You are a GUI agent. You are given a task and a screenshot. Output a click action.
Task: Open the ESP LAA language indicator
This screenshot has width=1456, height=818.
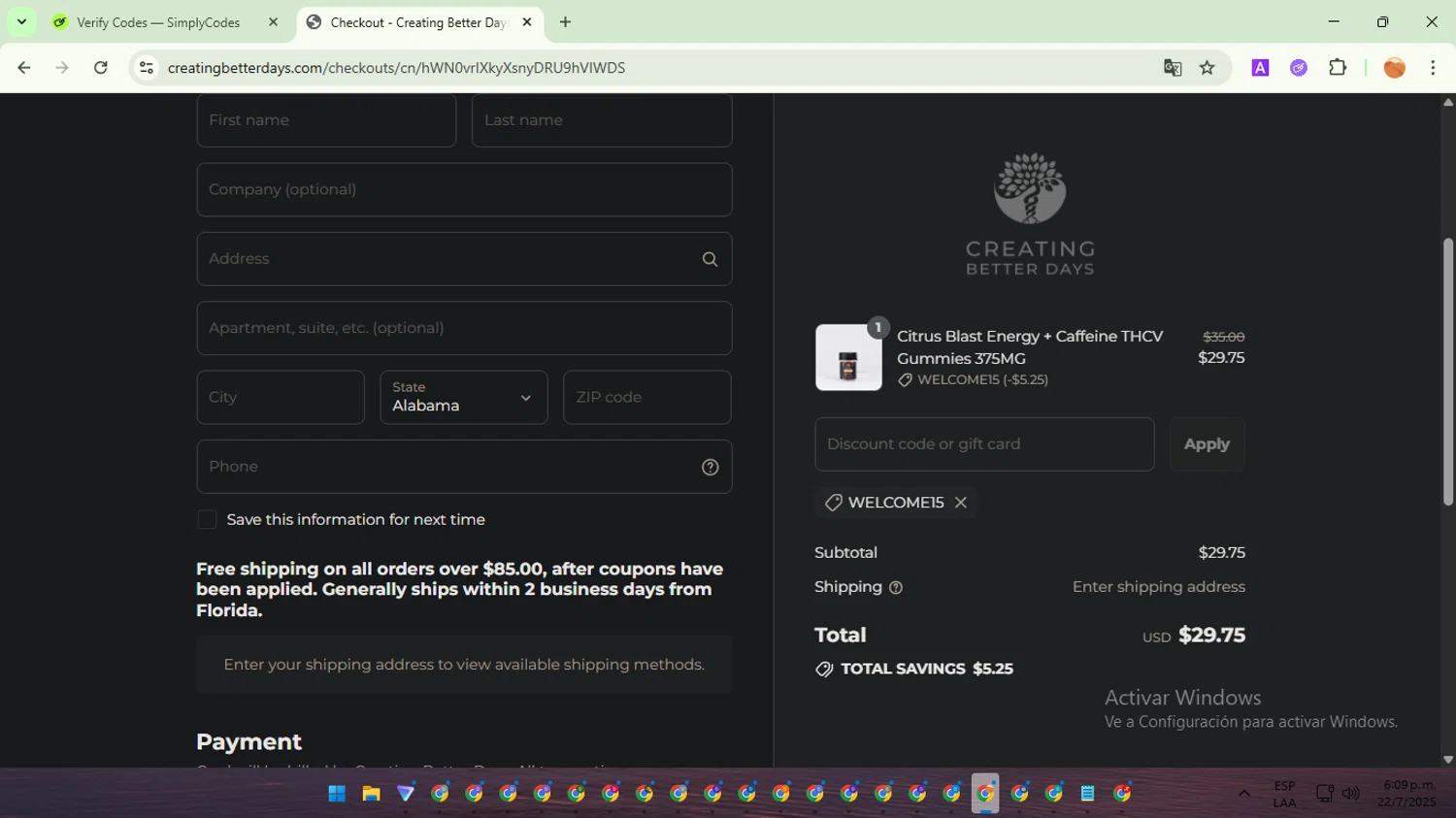pyautogui.click(x=1284, y=794)
